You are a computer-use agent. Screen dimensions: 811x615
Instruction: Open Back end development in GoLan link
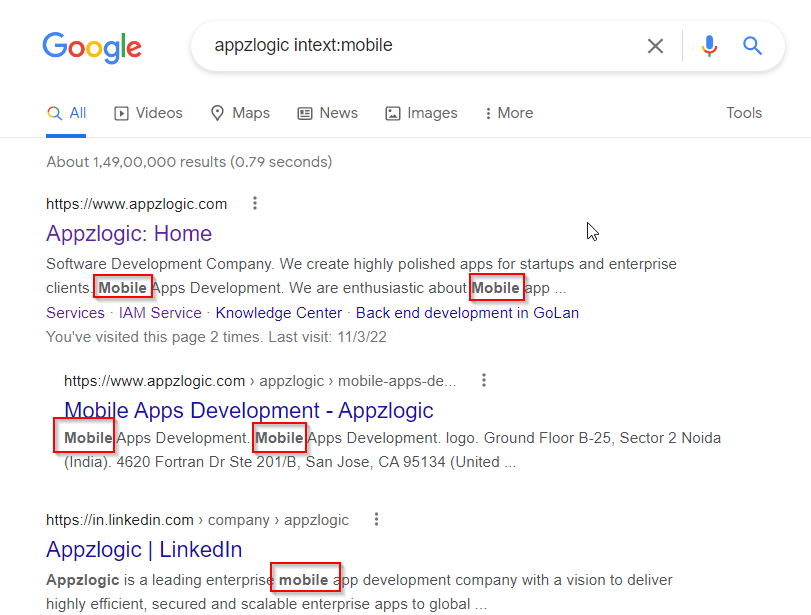pyautogui.click(x=467, y=313)
